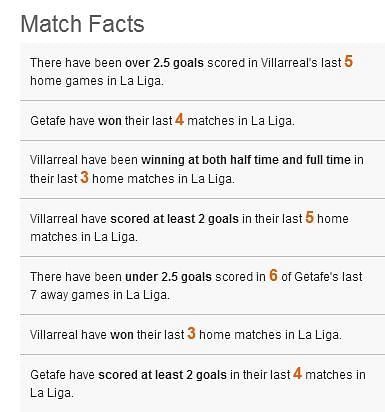Click the orange 5 before 'home matches'
Screen dimensions: 385x412
pyautogui.click(x=310, y=217)
